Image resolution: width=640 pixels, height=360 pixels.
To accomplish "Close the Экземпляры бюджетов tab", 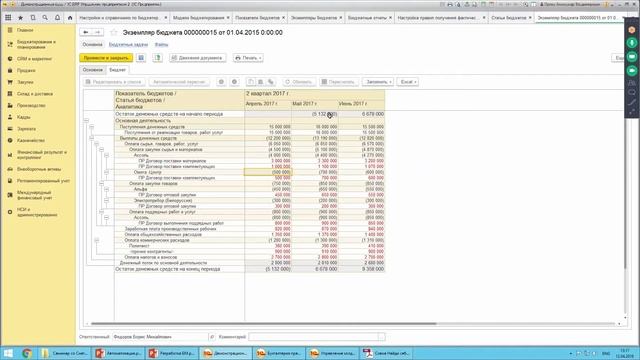I will (341, 18).
